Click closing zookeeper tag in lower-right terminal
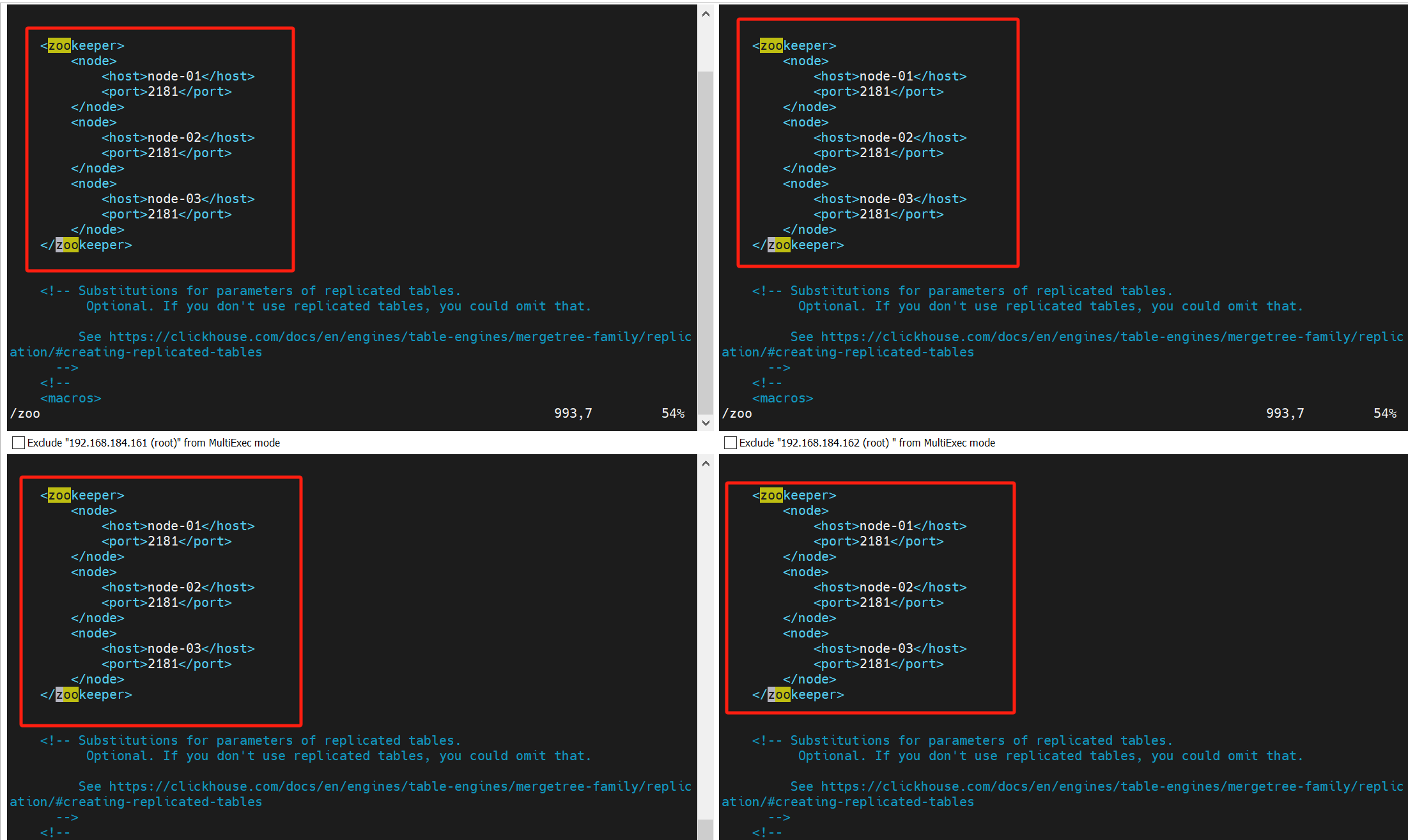Image resolution: width=1408 pixels, height=840 pixels. coord(798,694)
